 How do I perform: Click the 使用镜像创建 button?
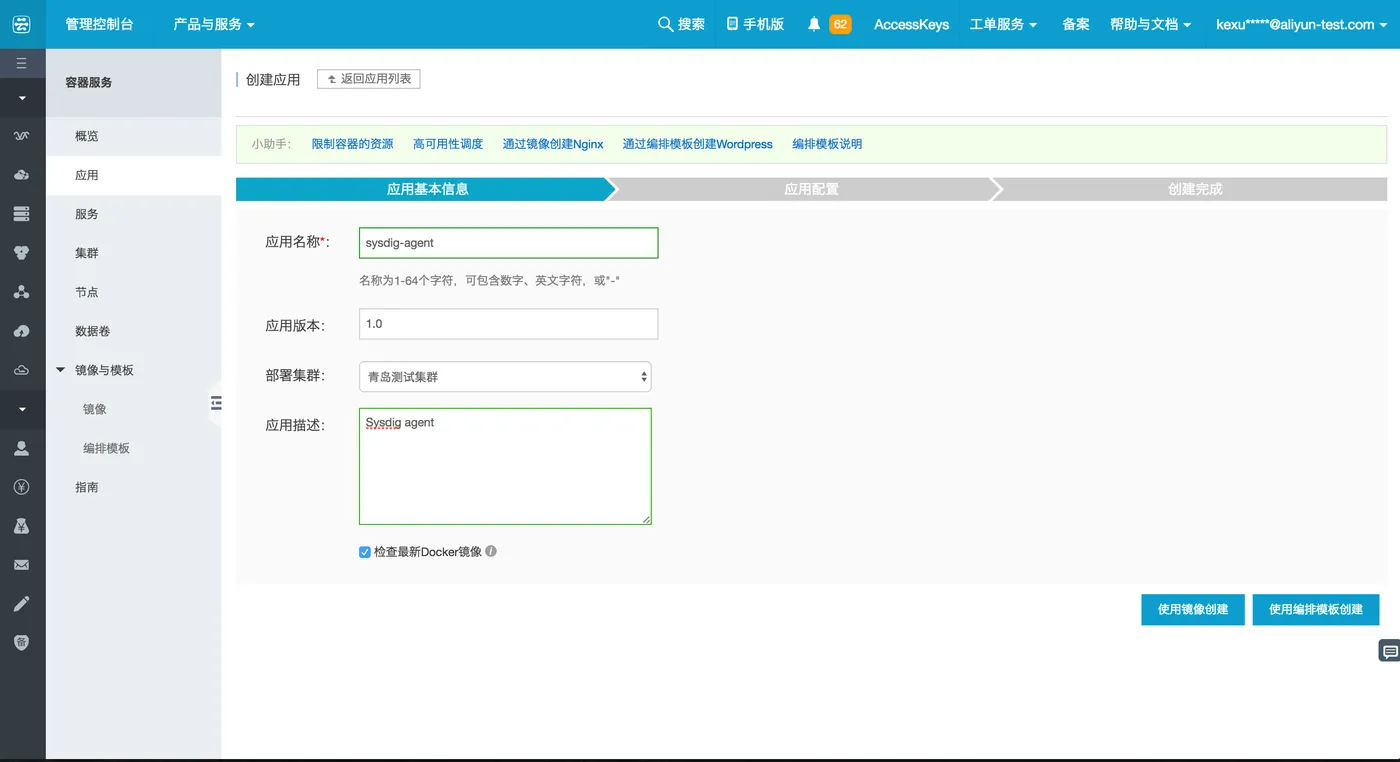click(1192, 609)
